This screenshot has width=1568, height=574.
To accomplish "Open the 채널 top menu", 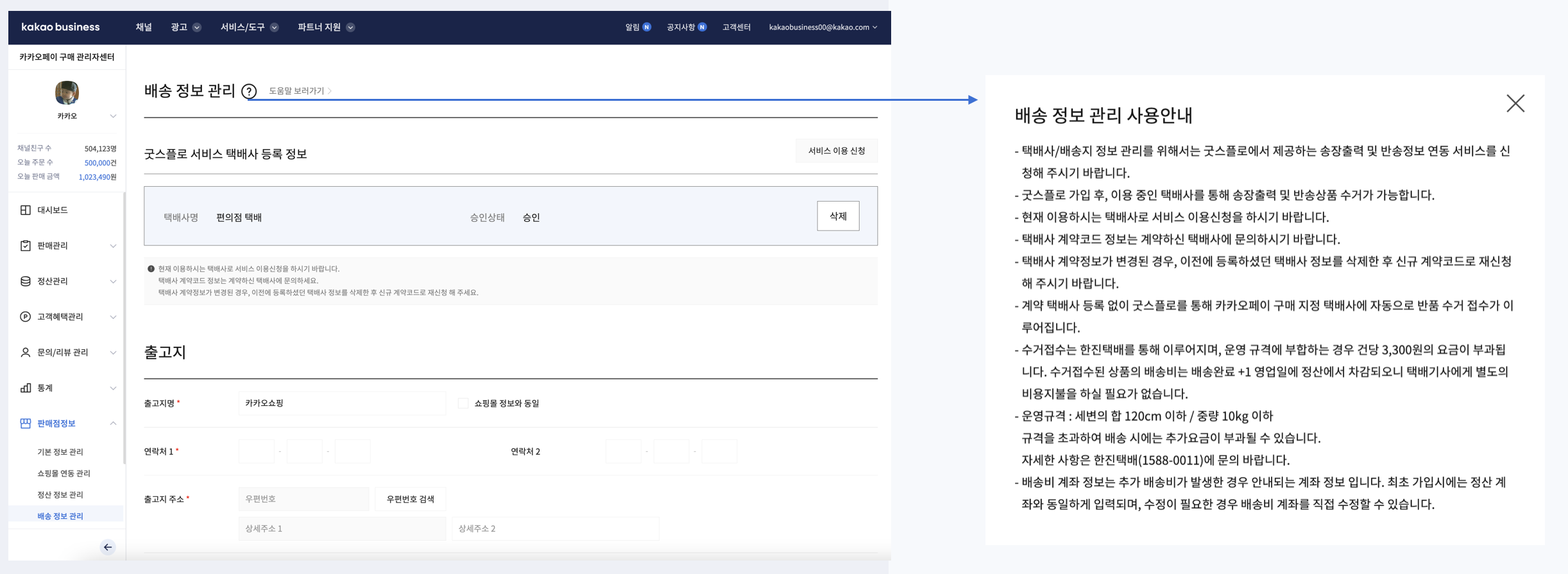I will (x=144, y=27).
